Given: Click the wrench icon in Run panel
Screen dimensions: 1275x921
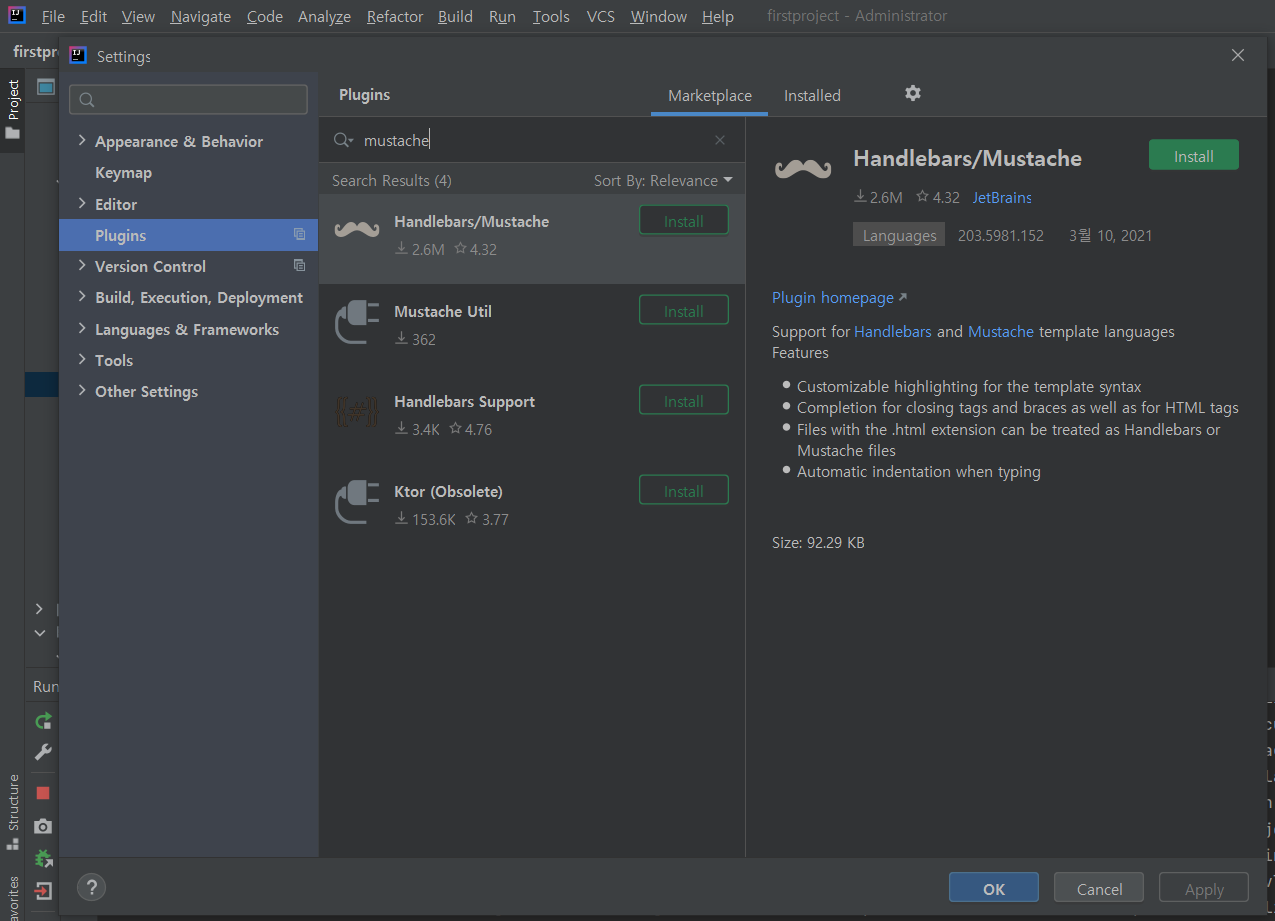Looking at the screenshot, I should tap(43, 752).
